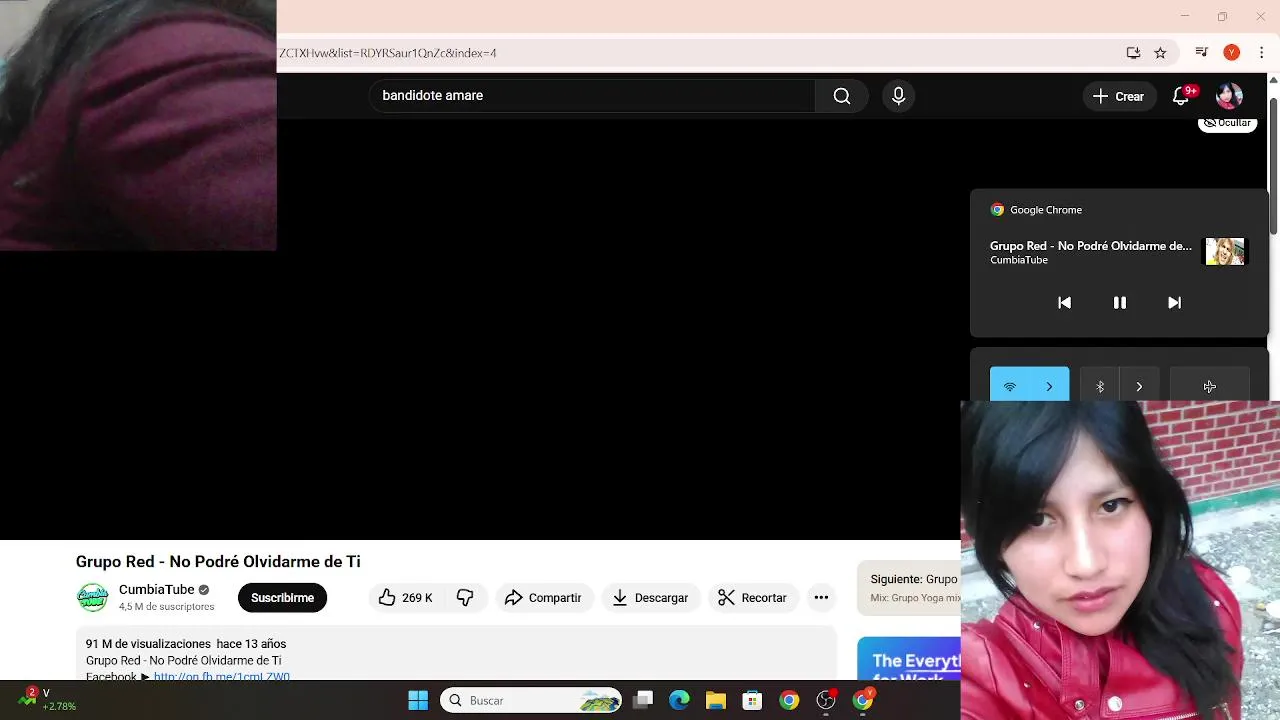Toggle Wi-Fi in quick settings
The image size is (1280, 720).
[x=1010, y=386]
